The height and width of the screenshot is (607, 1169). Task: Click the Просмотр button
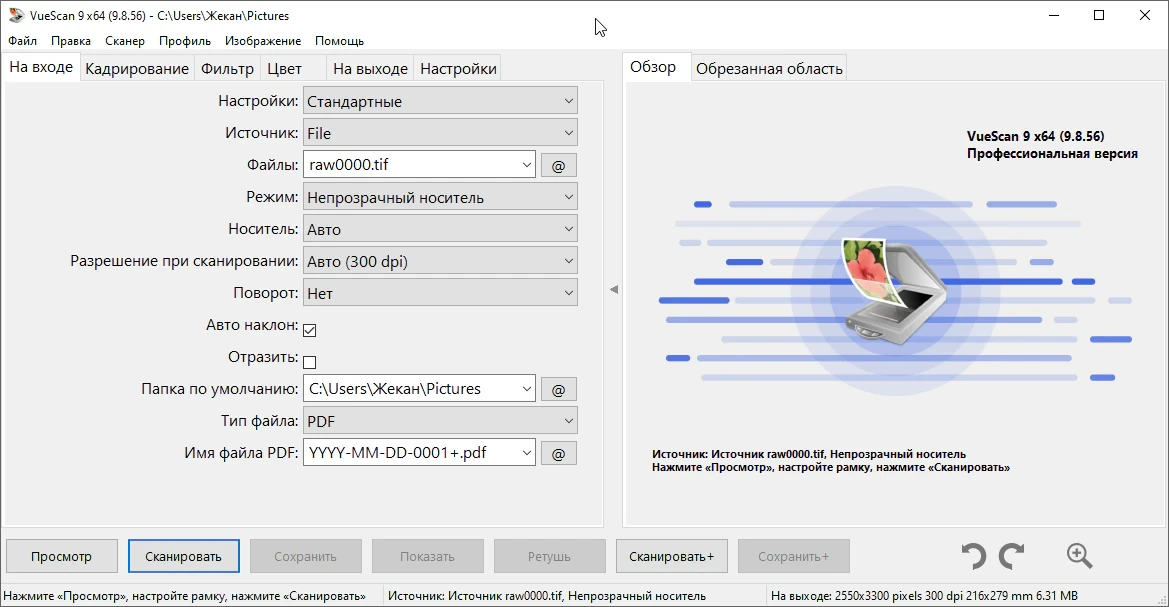(x=62, y=556)
